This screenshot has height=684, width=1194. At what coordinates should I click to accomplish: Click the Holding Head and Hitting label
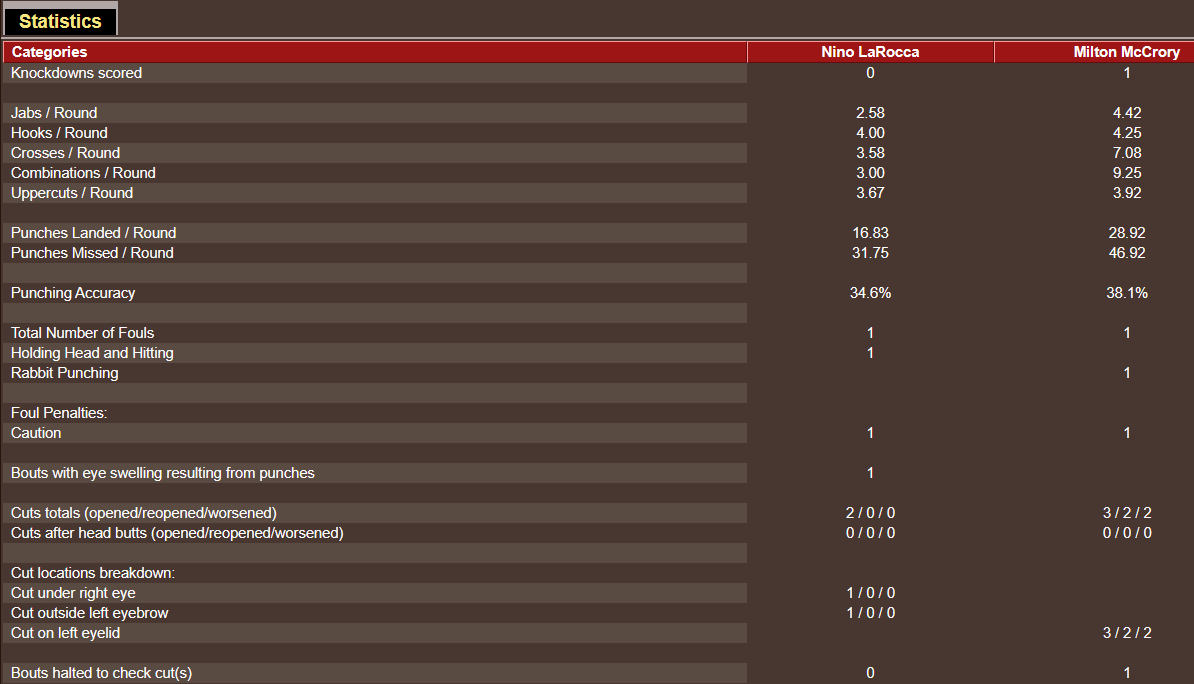(x=92, y=353)
